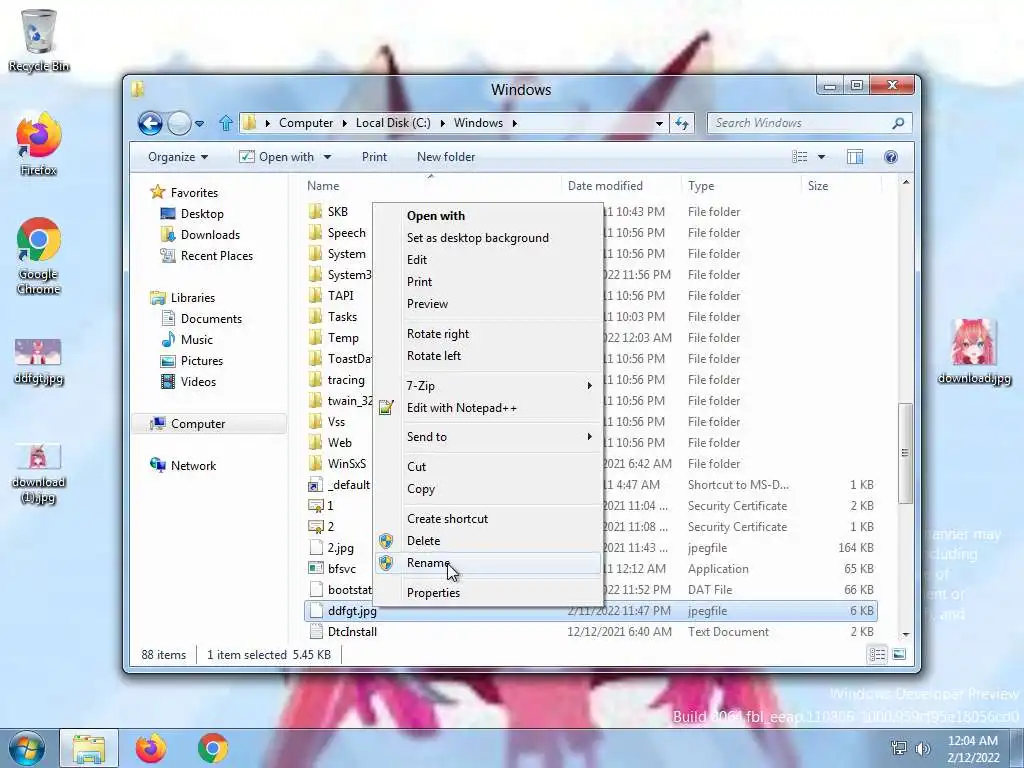Sort by the Type column header
Screen dimensions: 1024x768
tap(741, 185)
